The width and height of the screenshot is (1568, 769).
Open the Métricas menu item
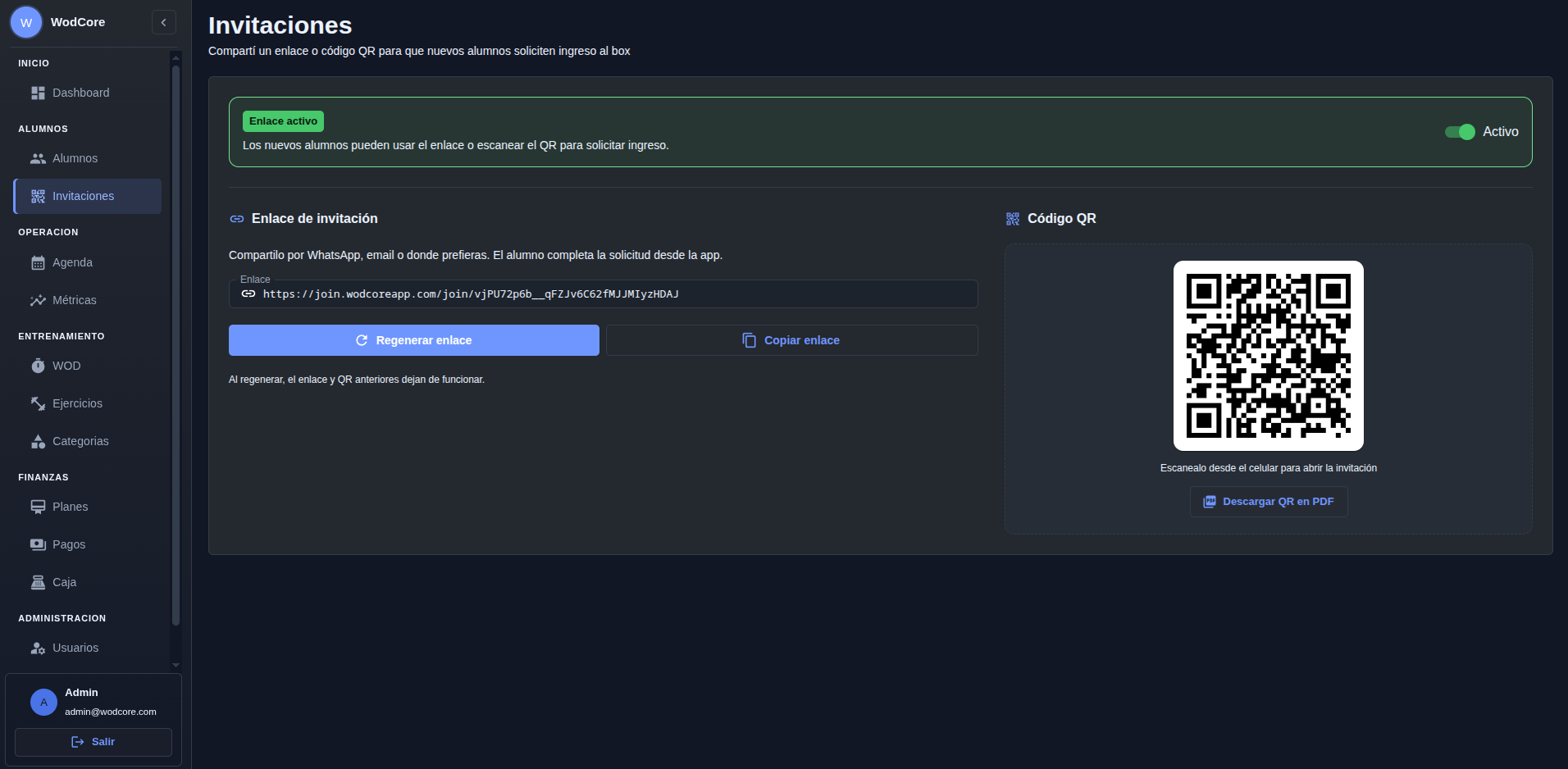(88, 300)
